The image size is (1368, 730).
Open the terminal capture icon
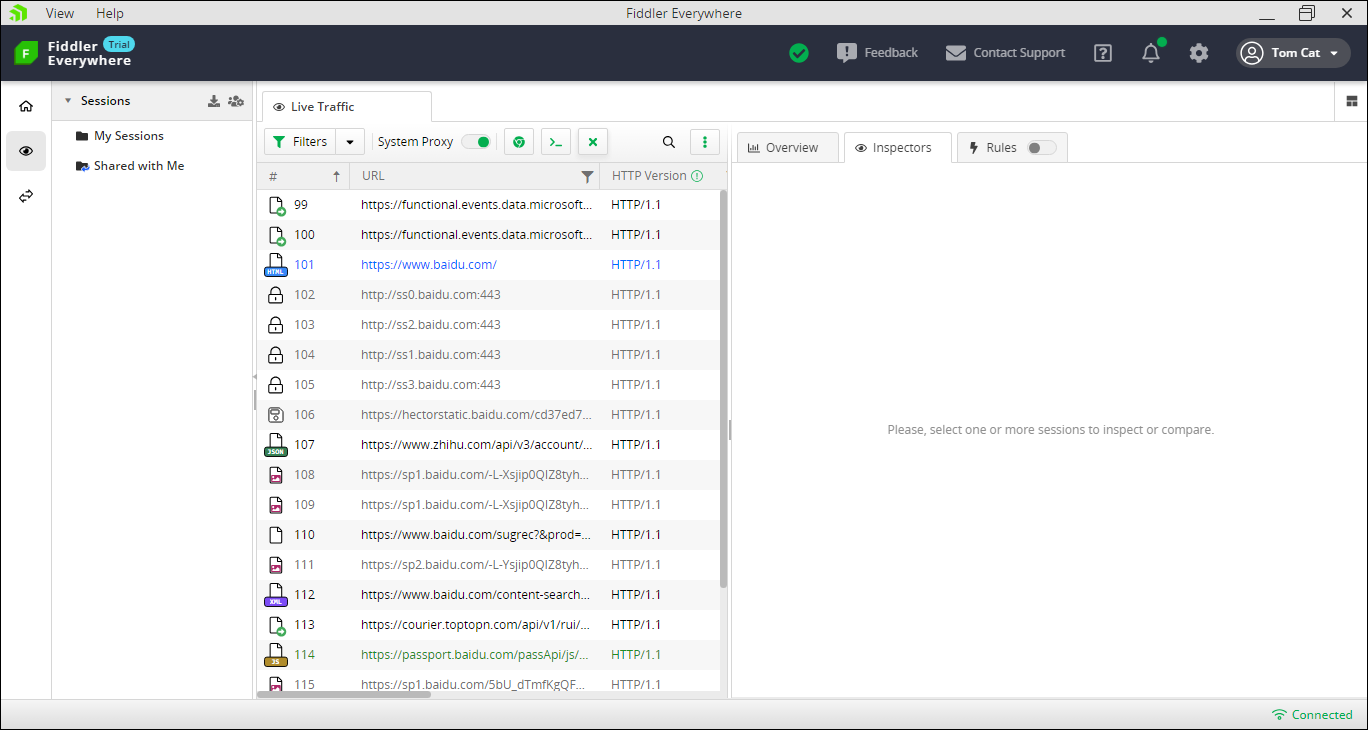(556, 142)
